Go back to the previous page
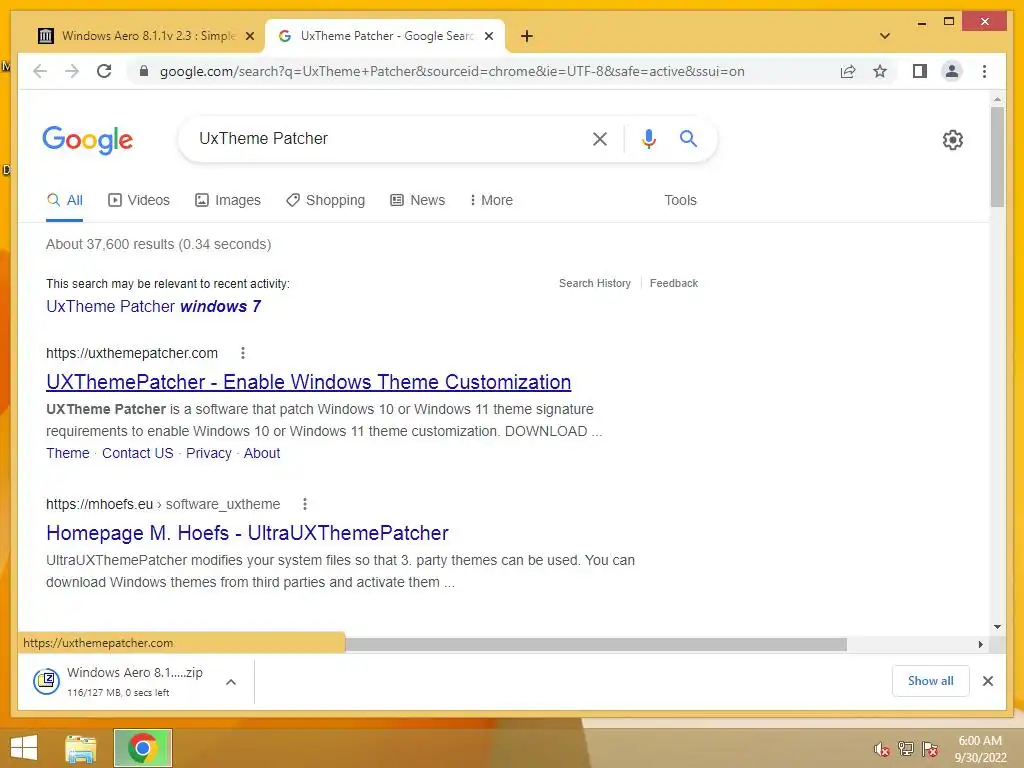The height and width of the screenshot is (768, 1024). 40,71
